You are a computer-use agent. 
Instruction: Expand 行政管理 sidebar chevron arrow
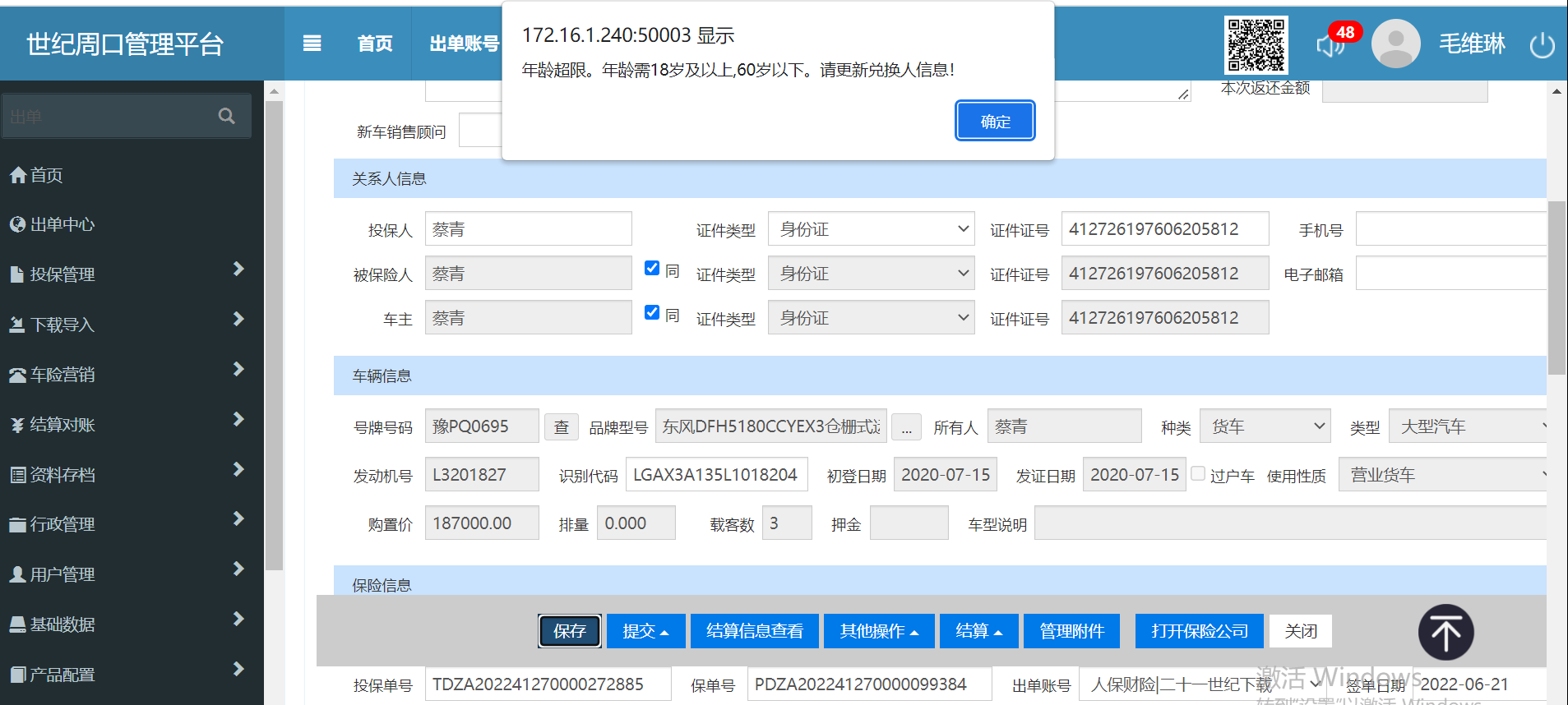238,518
